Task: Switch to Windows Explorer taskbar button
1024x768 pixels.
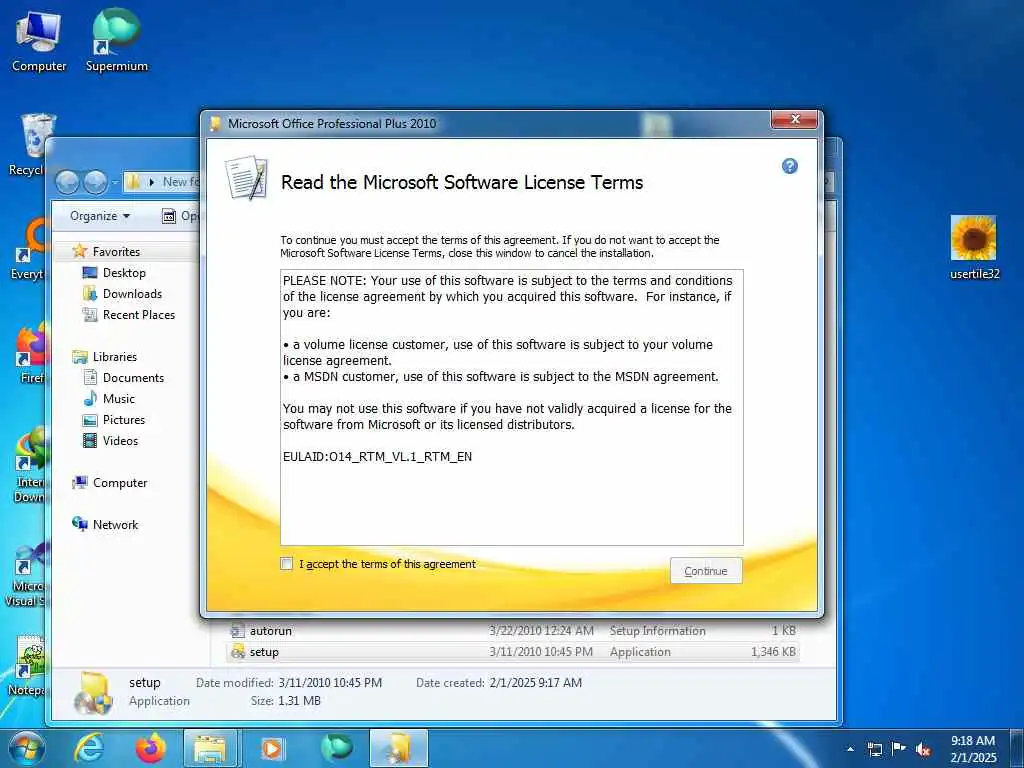Action: [x=211, y=748]
